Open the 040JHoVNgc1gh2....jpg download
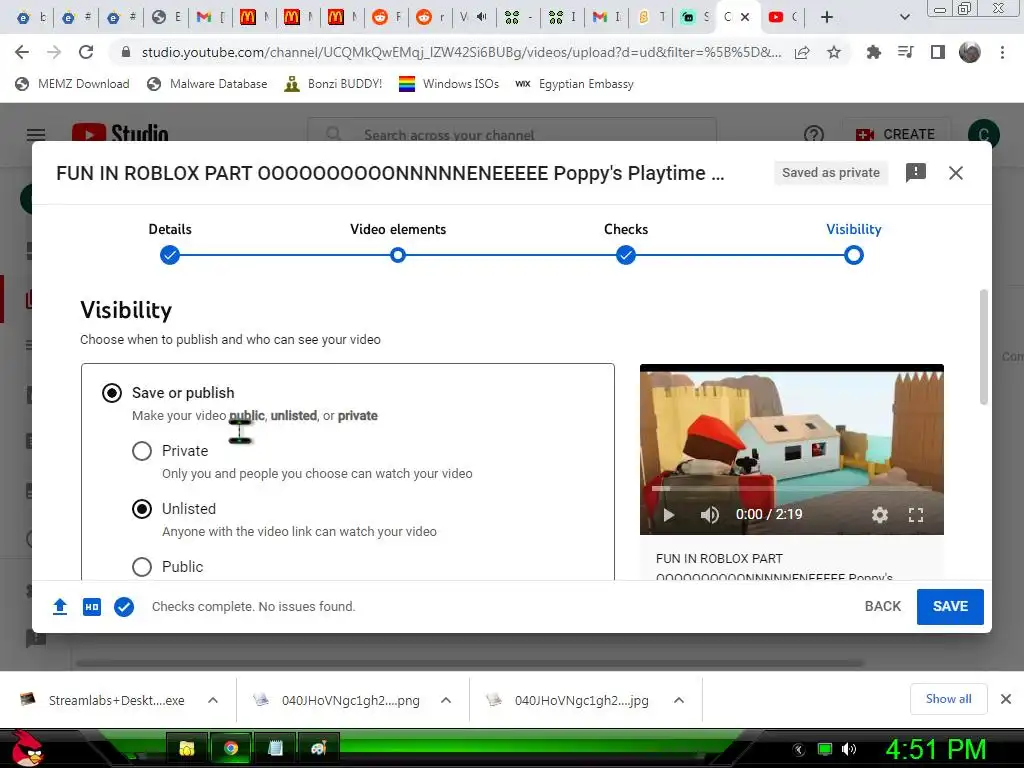Image resolution: width=1024 pixels, height=768 pixels. click(568, 700)
